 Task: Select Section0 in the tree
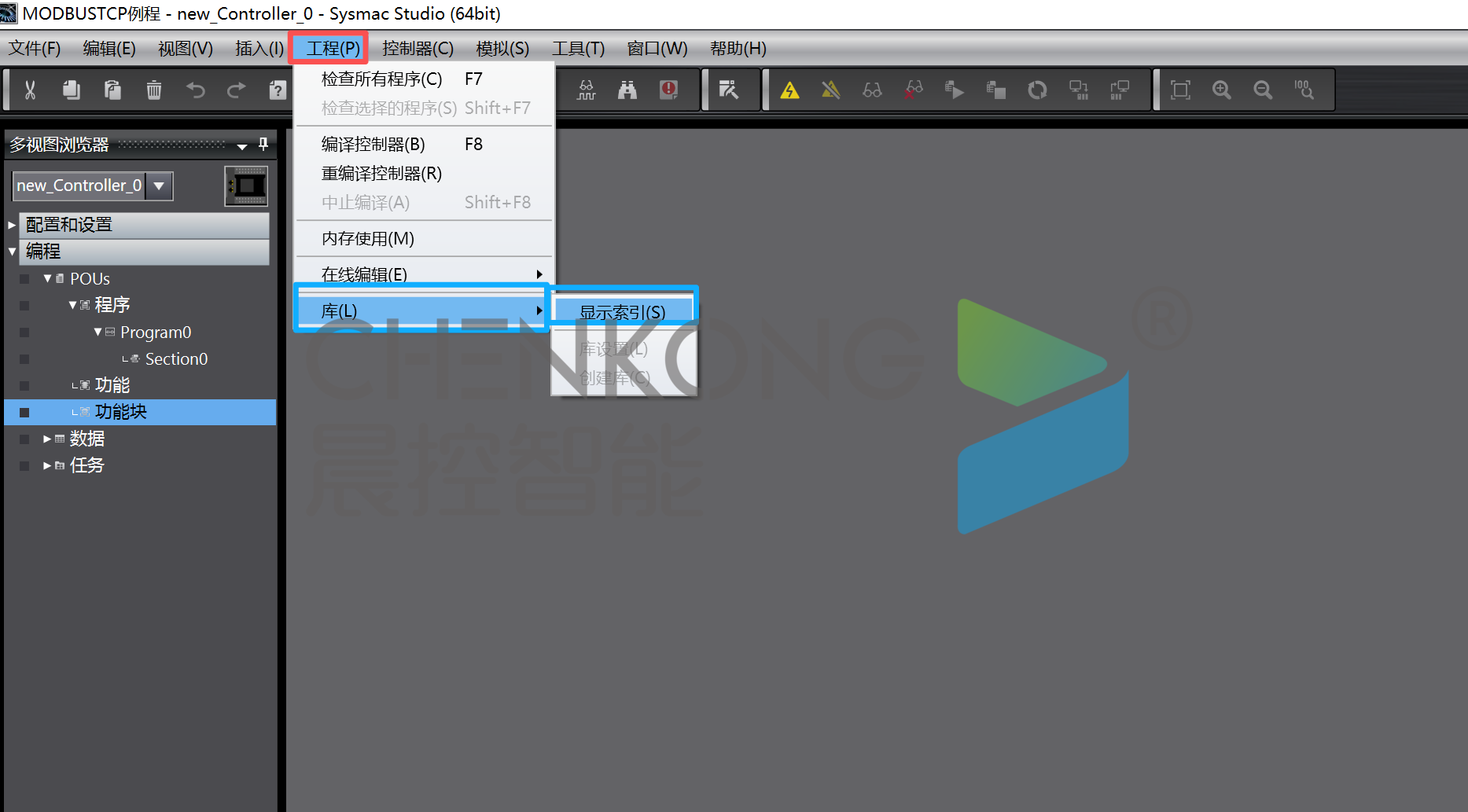click(x=176, y=358)
